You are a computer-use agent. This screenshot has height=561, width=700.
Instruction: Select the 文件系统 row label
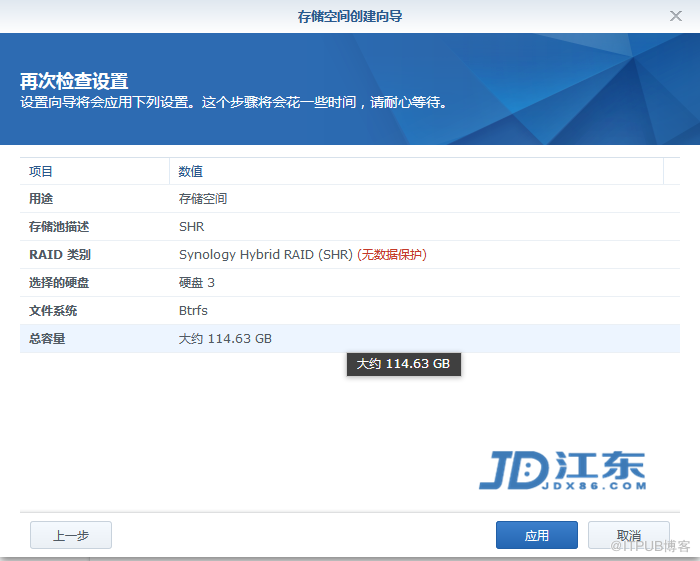click(x=53, y=311)
